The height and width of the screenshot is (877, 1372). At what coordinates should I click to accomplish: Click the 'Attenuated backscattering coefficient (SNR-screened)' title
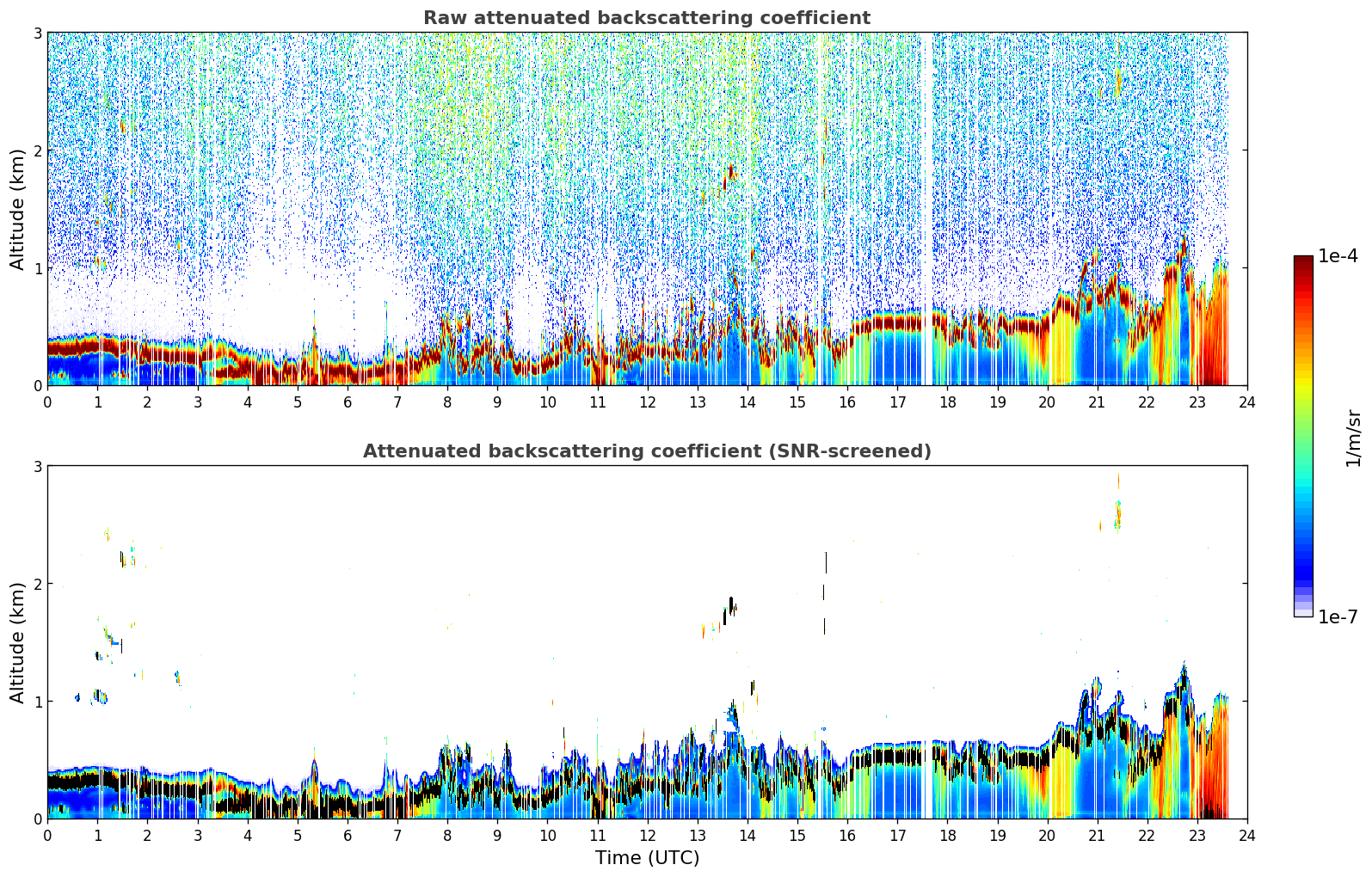647,451
